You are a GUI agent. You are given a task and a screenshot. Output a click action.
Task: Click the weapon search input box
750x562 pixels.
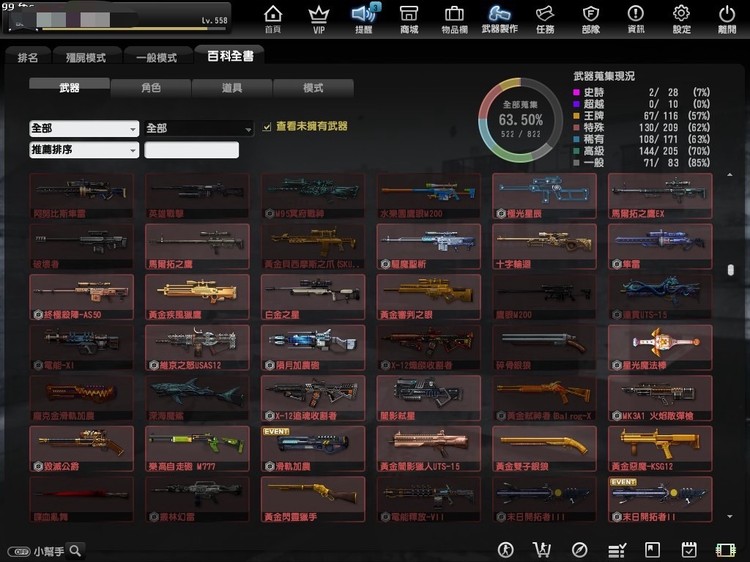pos(191,150)
